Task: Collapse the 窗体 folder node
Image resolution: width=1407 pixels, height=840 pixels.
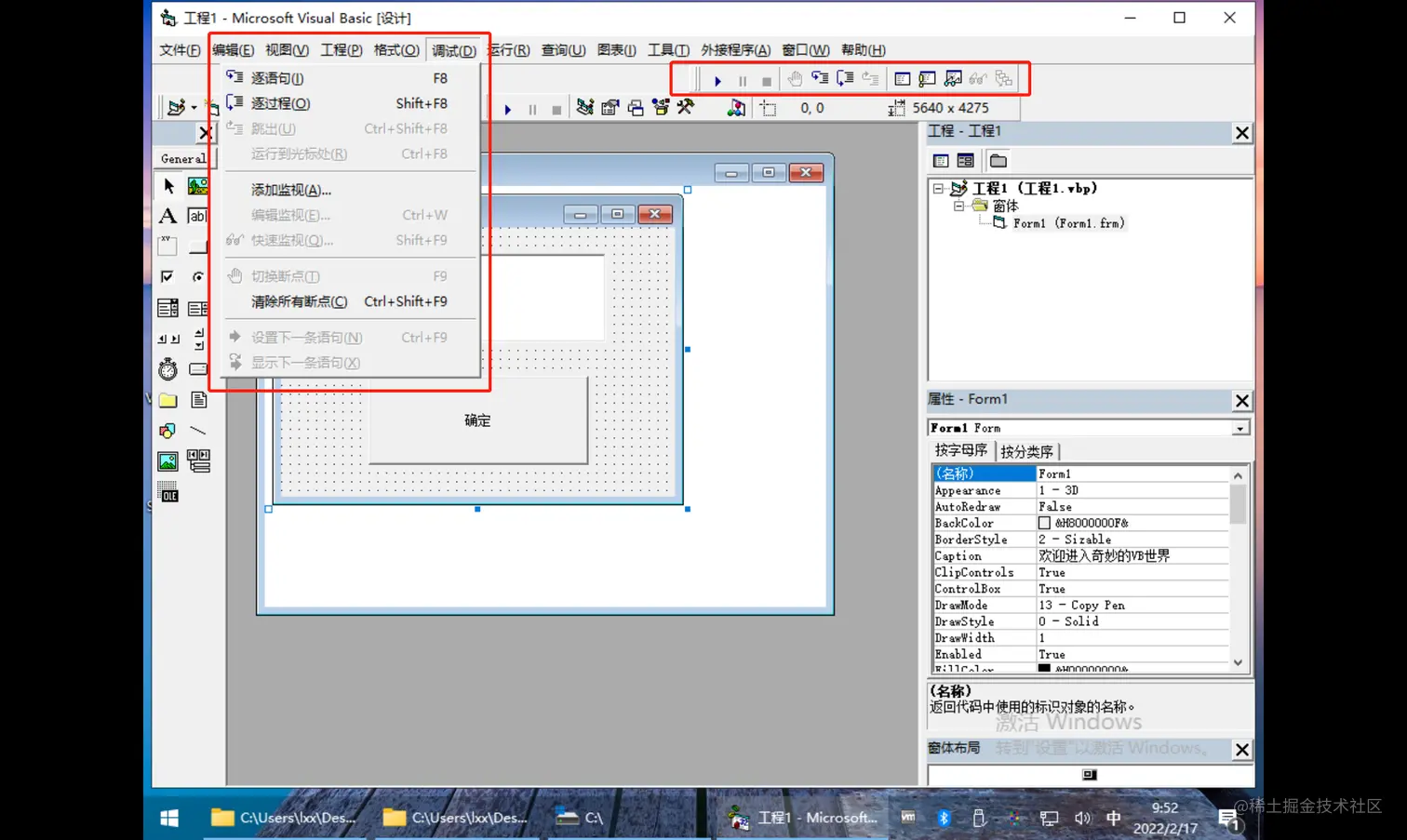Action: click(x=958, y=206)
